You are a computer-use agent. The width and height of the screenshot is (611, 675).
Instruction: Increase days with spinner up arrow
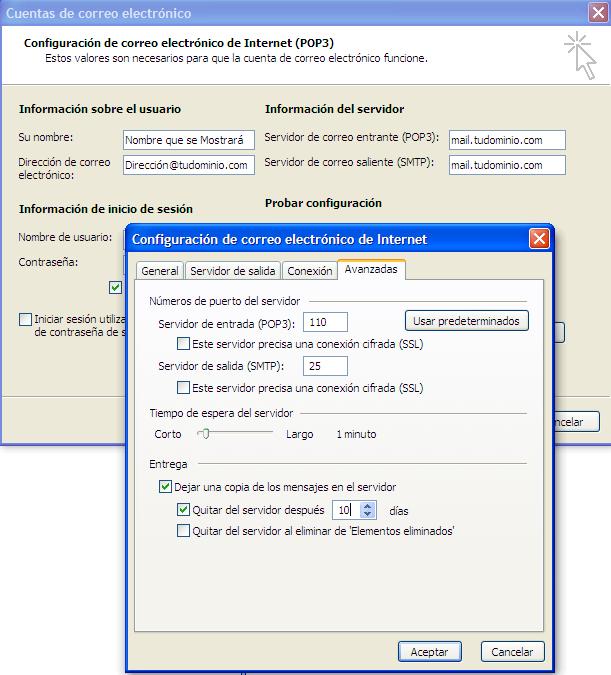[367, 506]
